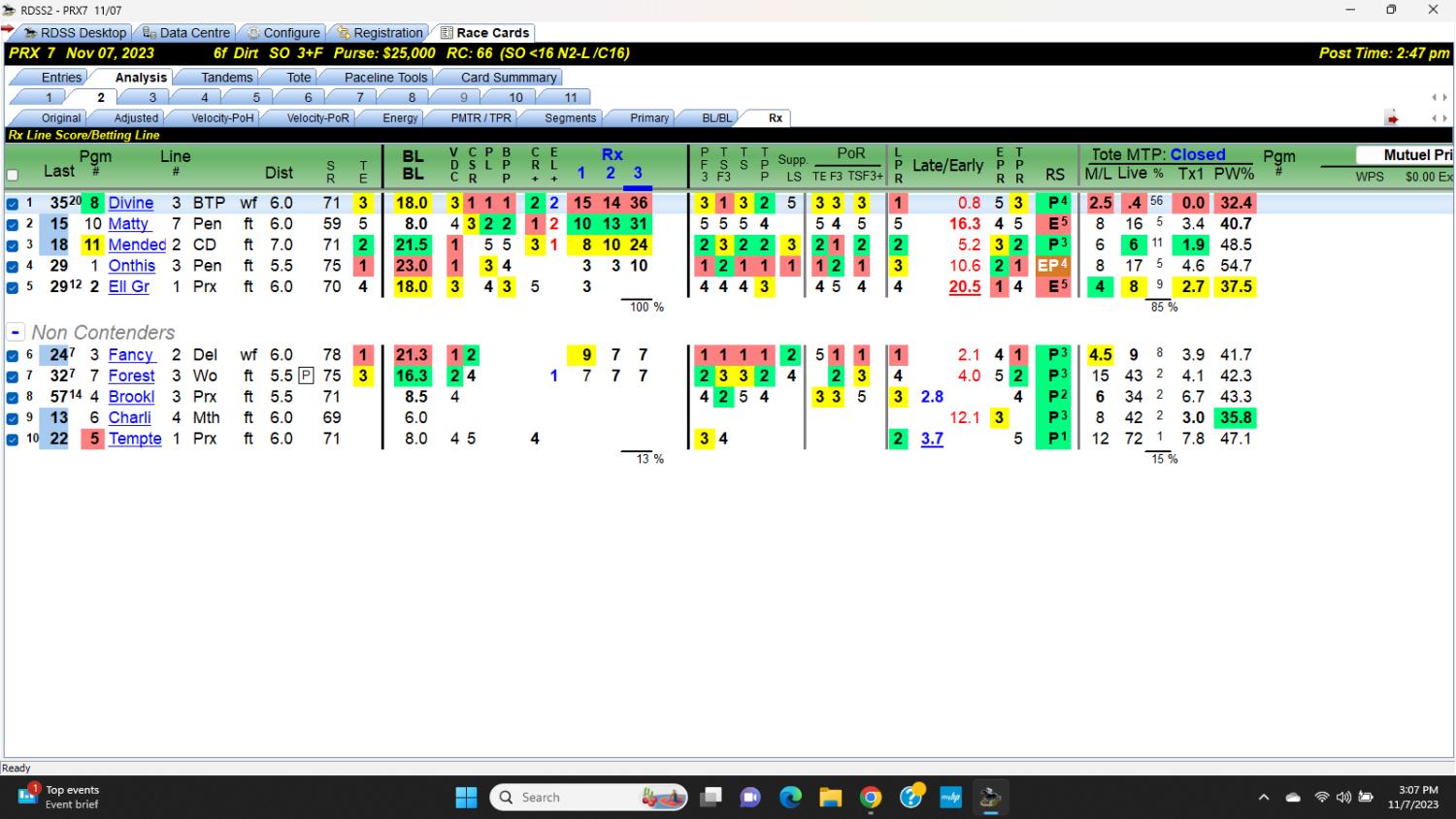Screen dimensions: 1456x819
Task: Uncheck the checkbox for the Tempte row
Action: (x=13, y=440)
